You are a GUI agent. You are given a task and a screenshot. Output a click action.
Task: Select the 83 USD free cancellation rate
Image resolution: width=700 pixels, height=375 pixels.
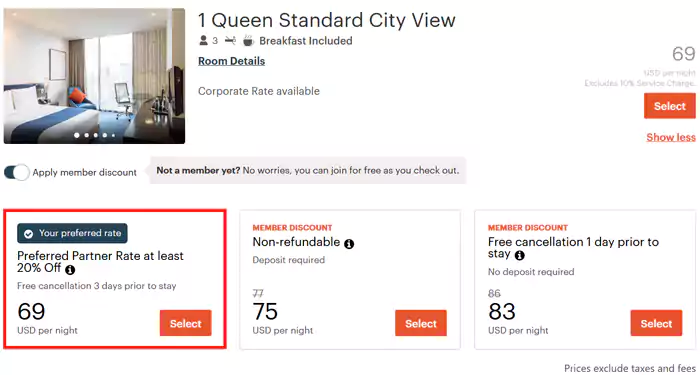tap(656, 323)
